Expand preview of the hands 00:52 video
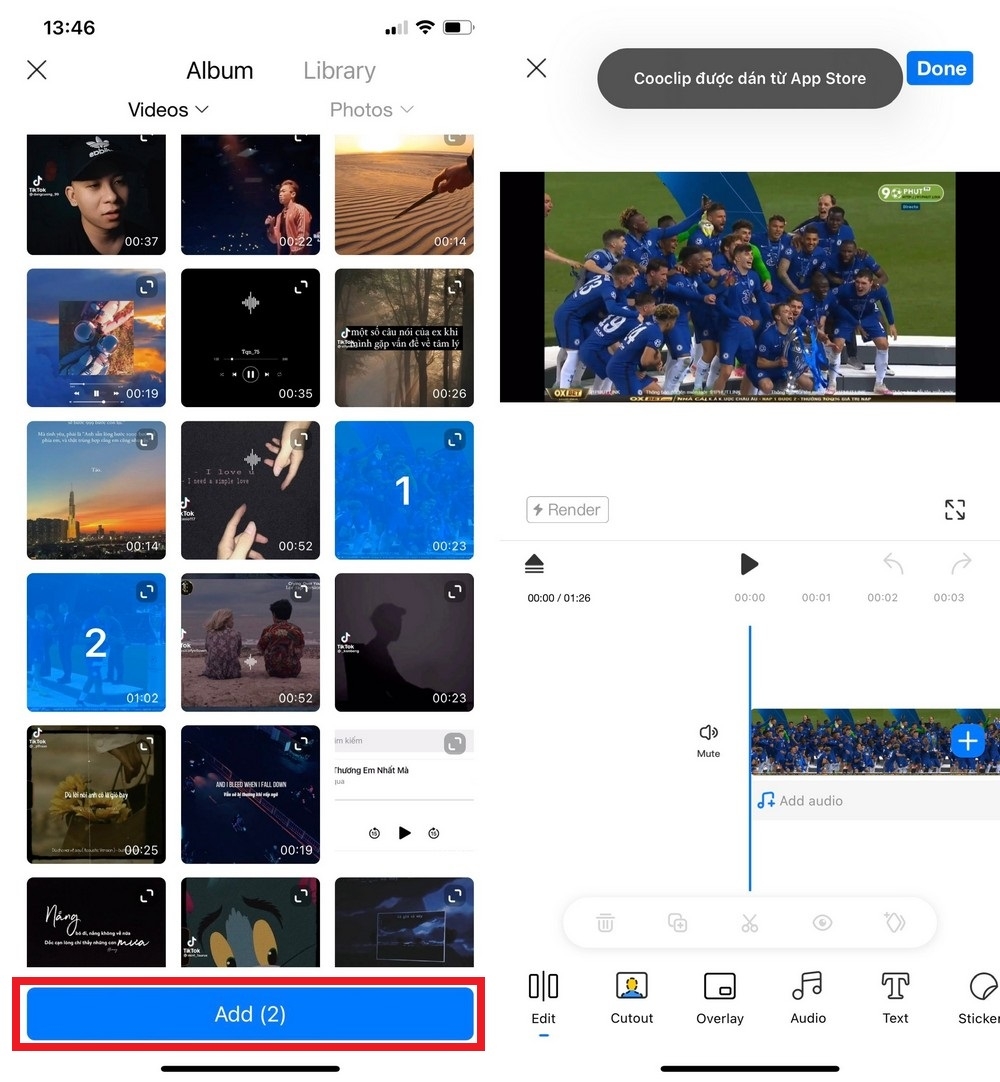The image size is (1000, 1082). pos(301,440)
